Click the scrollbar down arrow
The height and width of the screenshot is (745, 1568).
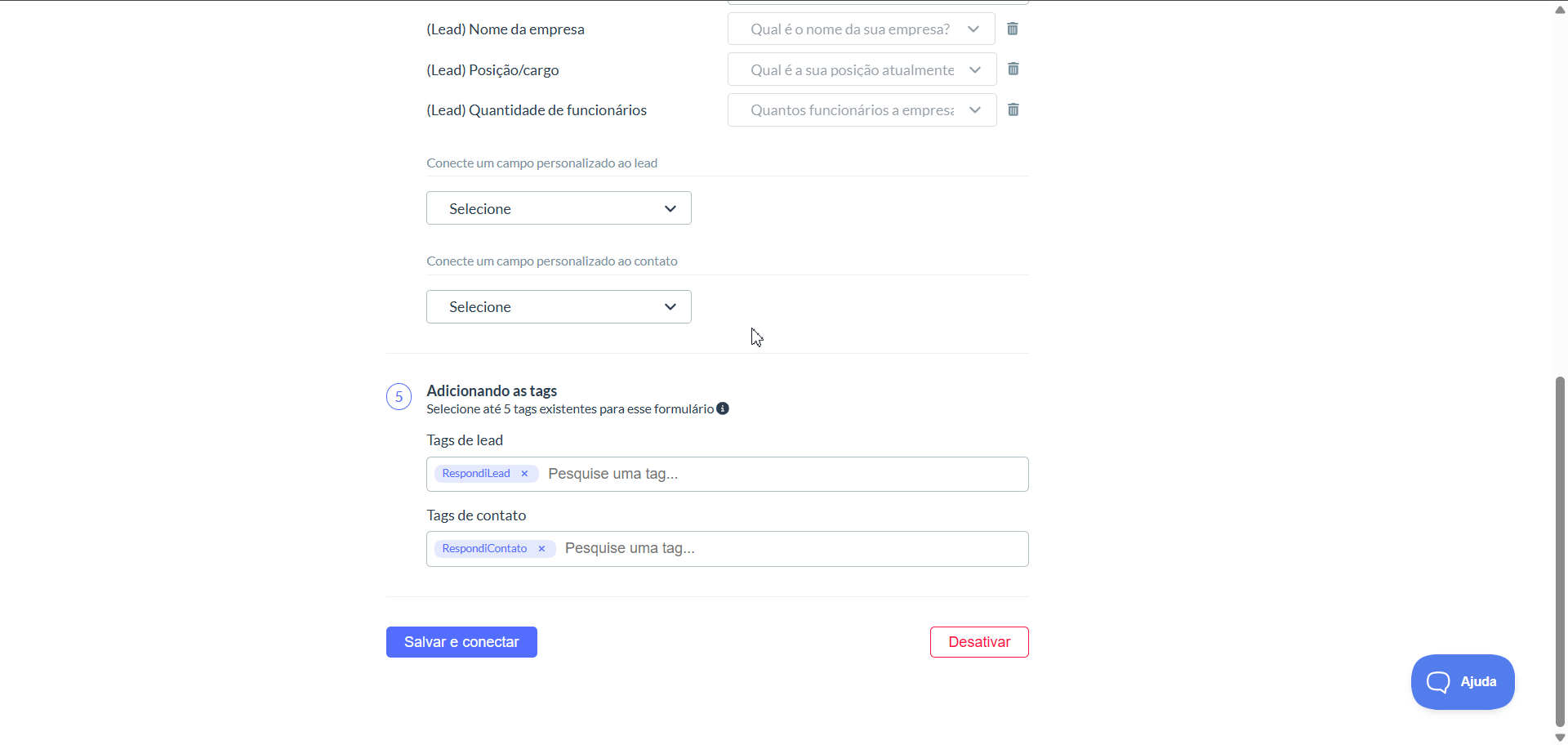(1560, 737)
